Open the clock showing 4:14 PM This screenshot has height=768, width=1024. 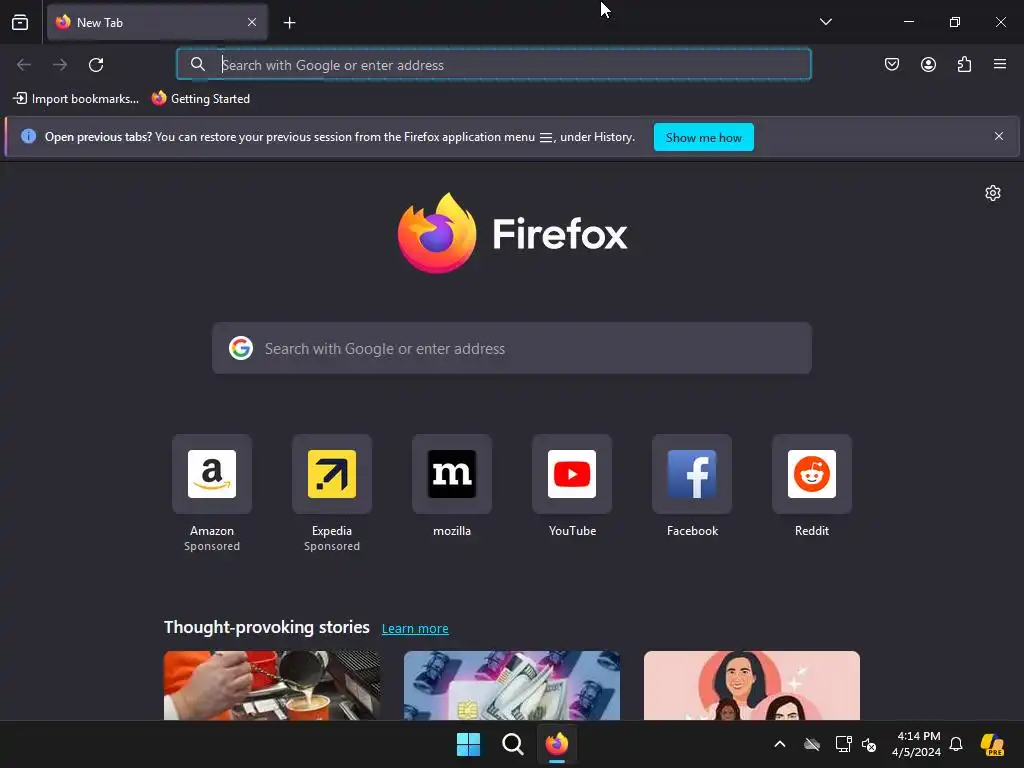916,744
